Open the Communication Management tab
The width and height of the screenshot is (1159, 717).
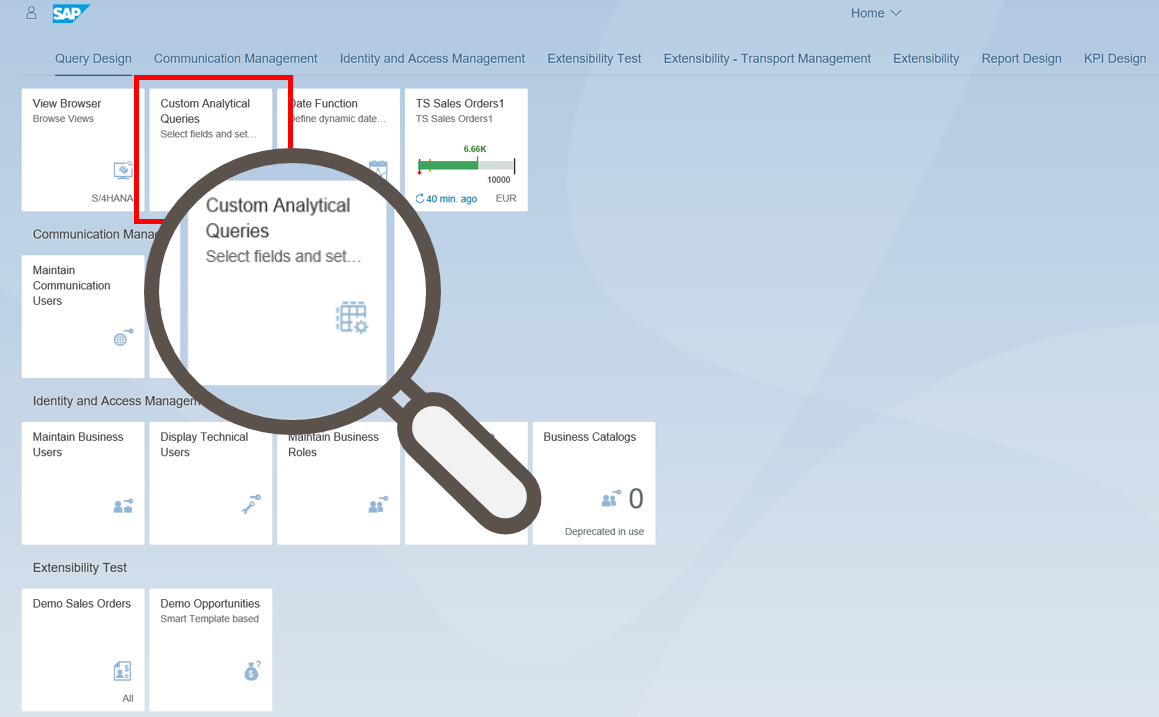pyautogui.click(x=235, y=58)
